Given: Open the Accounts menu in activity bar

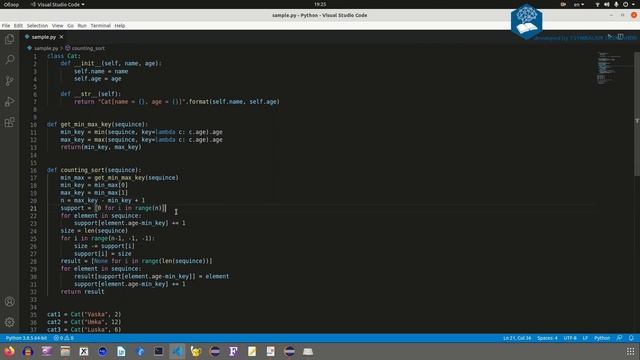Looking at the screenshot, I should pos(9,302).
